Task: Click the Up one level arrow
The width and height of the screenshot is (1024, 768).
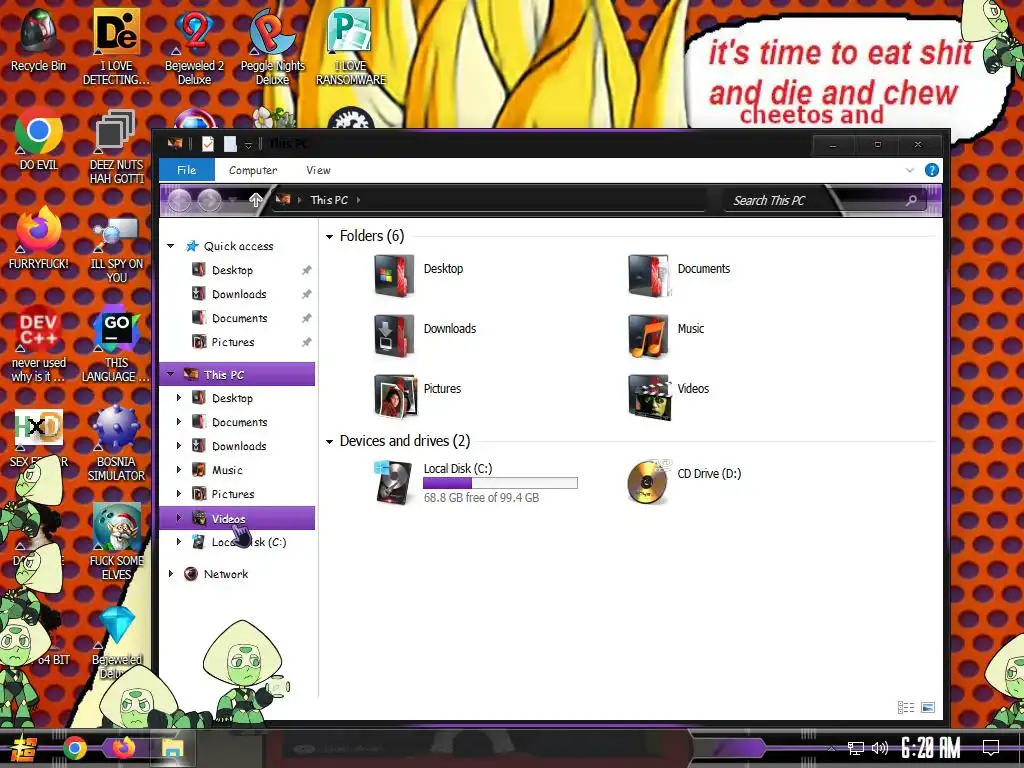Action: pos(255,200)
